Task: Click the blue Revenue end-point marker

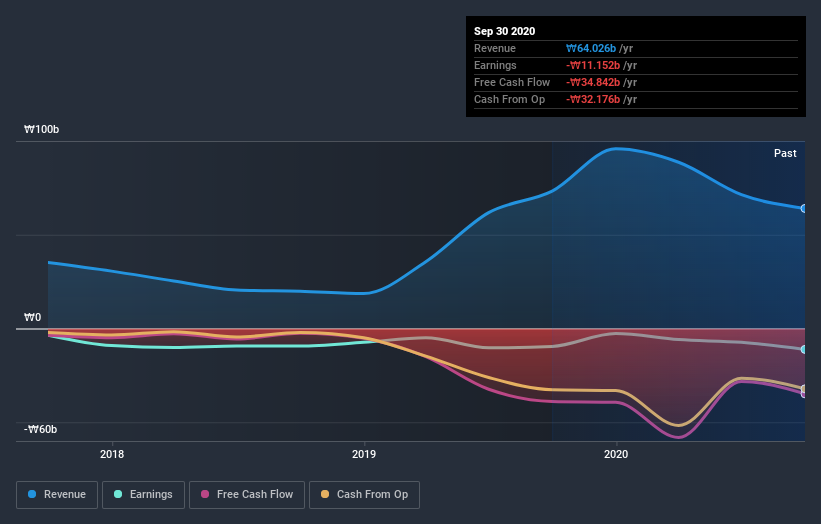Action: [x=803, y=208]
